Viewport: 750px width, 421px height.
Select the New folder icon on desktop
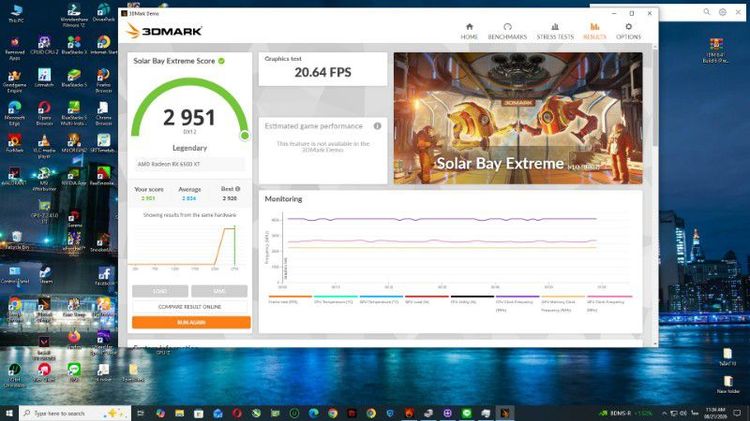coord(728,384)
